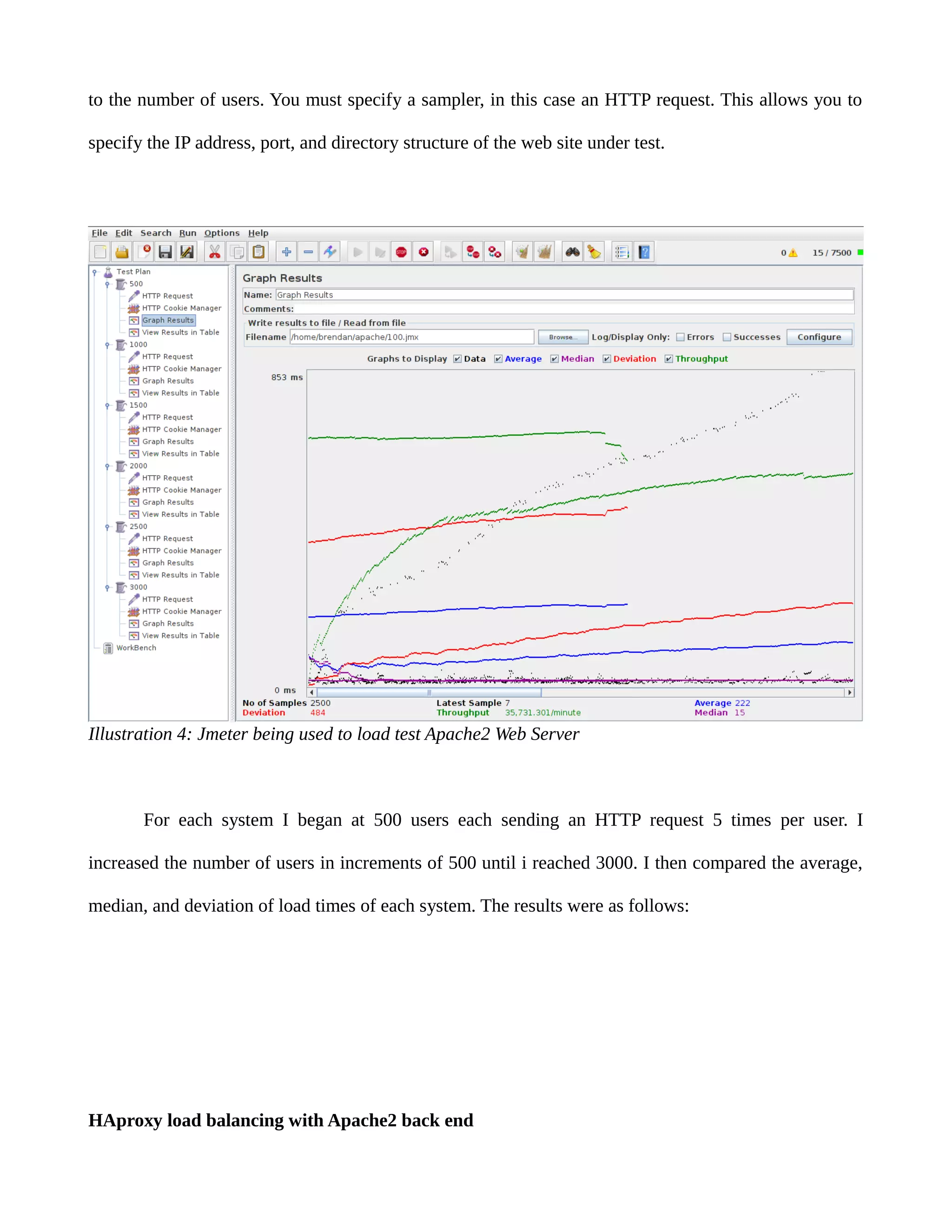Toggle the Errors checkbox
The width and height of the screenshot is (952, 1232).
point(680,338)
